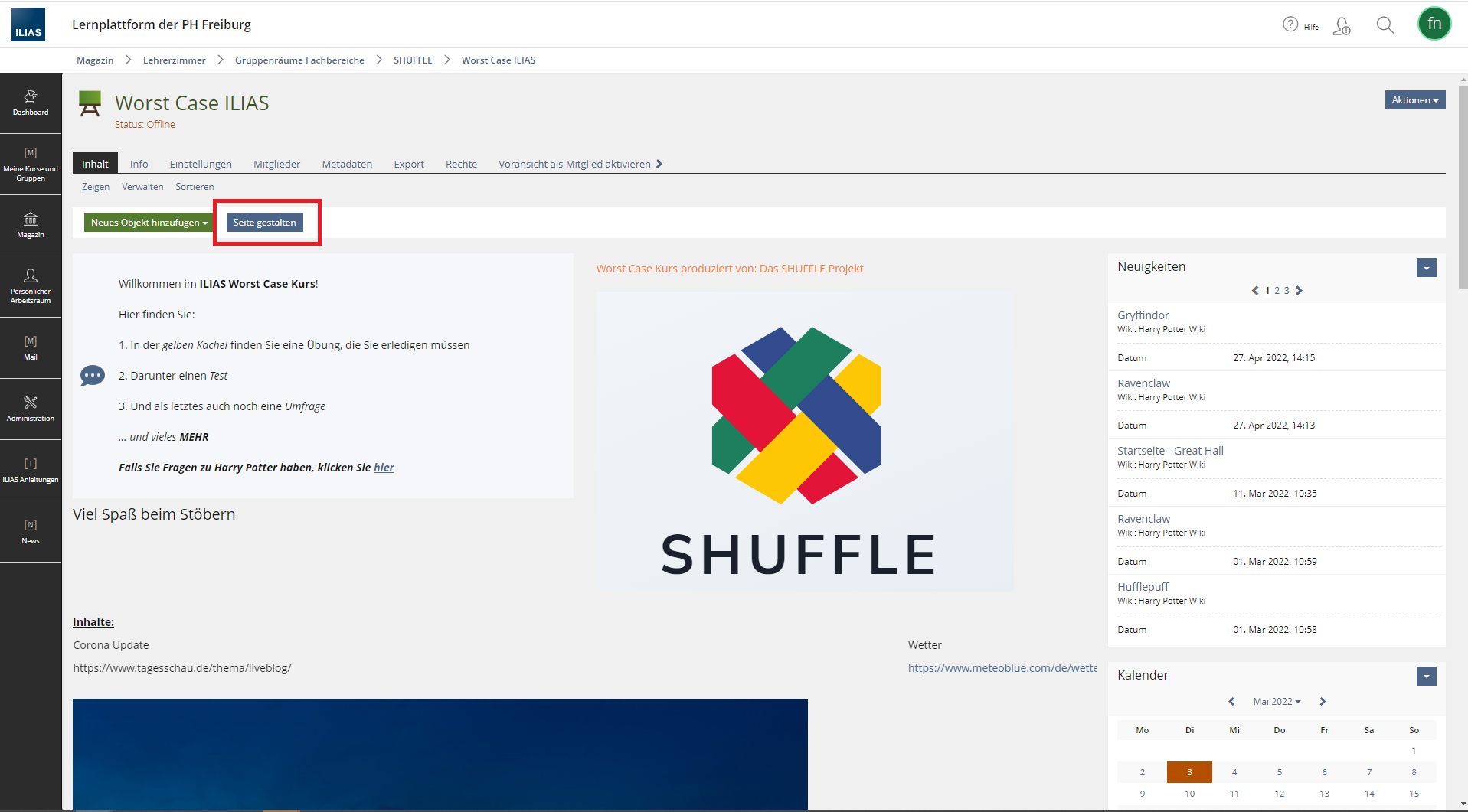Image resolution: width=1468 pixels, height=812 pixels.
Task: Select SHUFFLE in the breadcrumb
Action: click(413, 60)
